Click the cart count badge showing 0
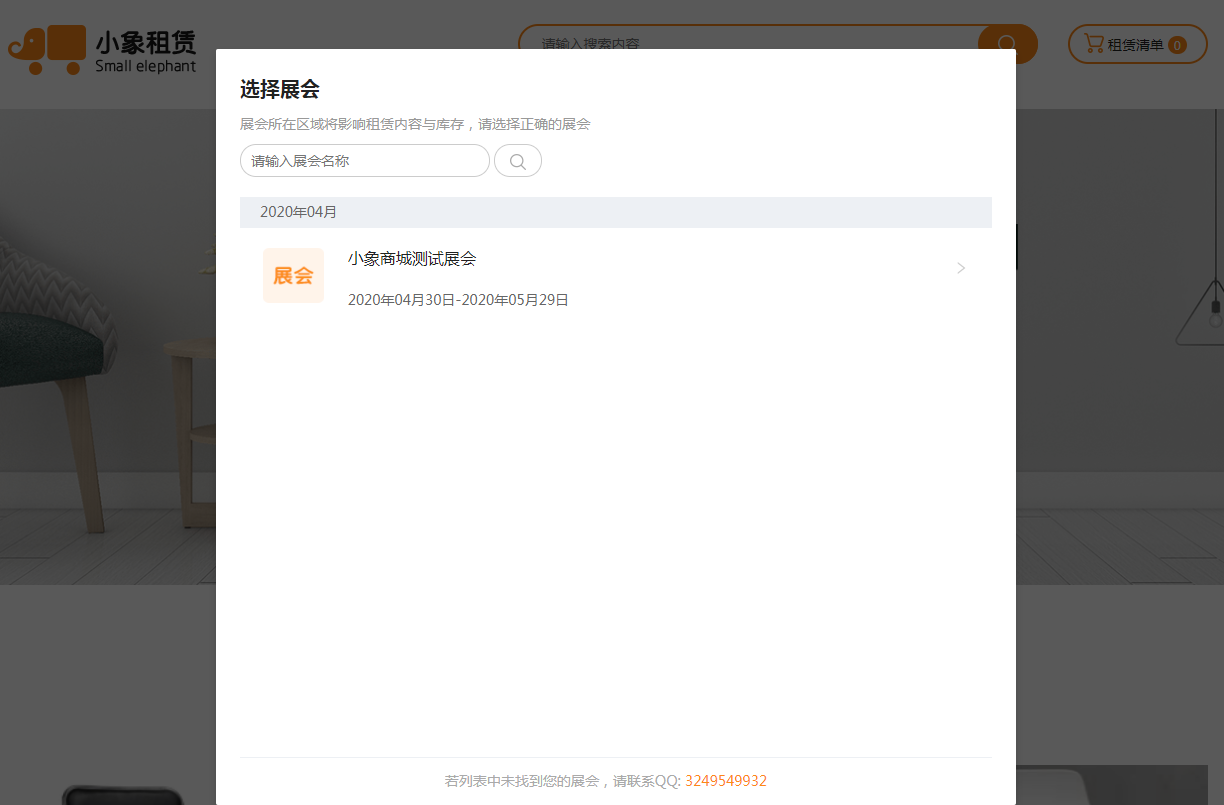 click(x=1177, y=45)
